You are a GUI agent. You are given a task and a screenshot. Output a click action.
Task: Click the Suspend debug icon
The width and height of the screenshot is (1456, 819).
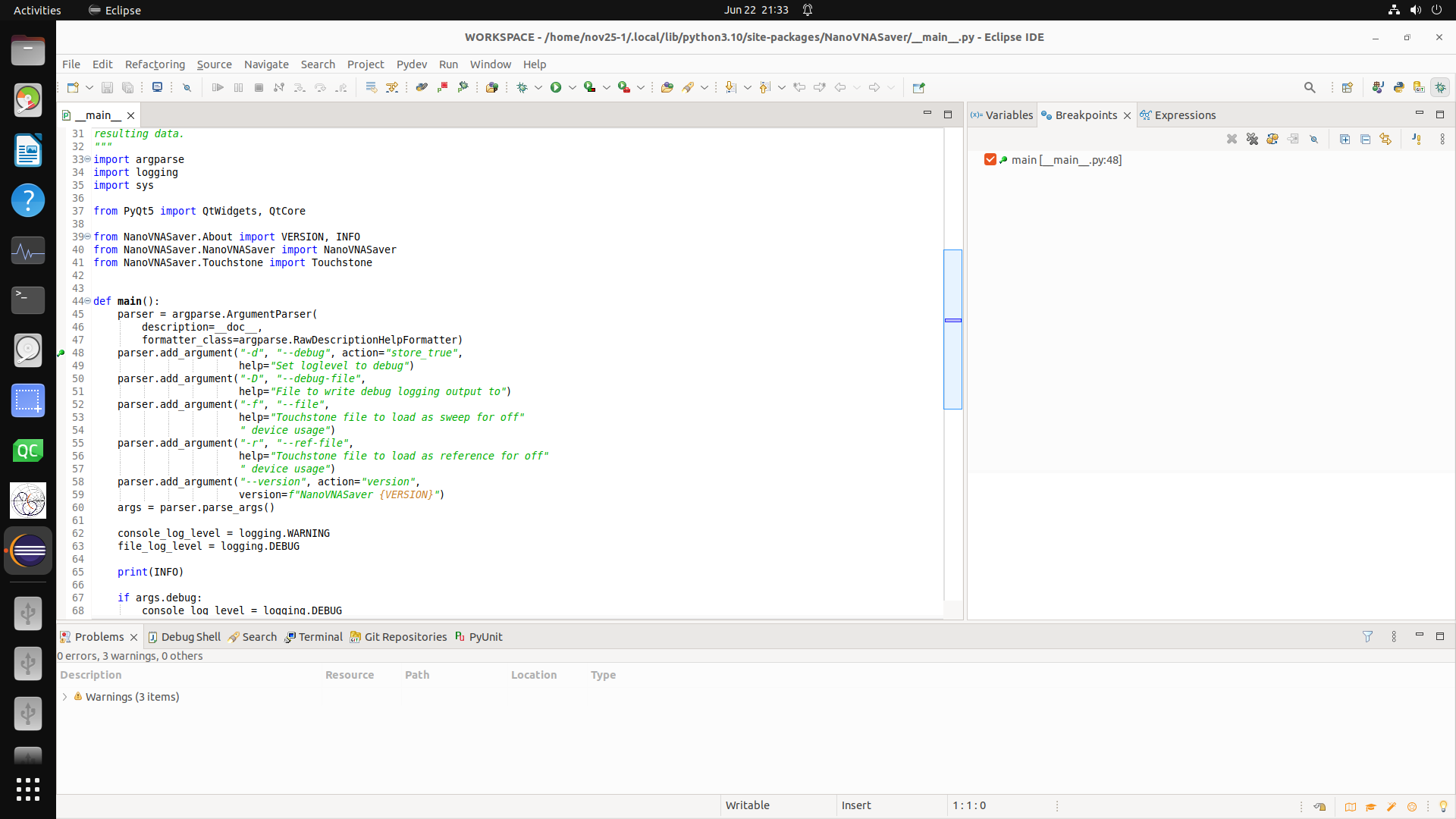(x=238, y=88)
